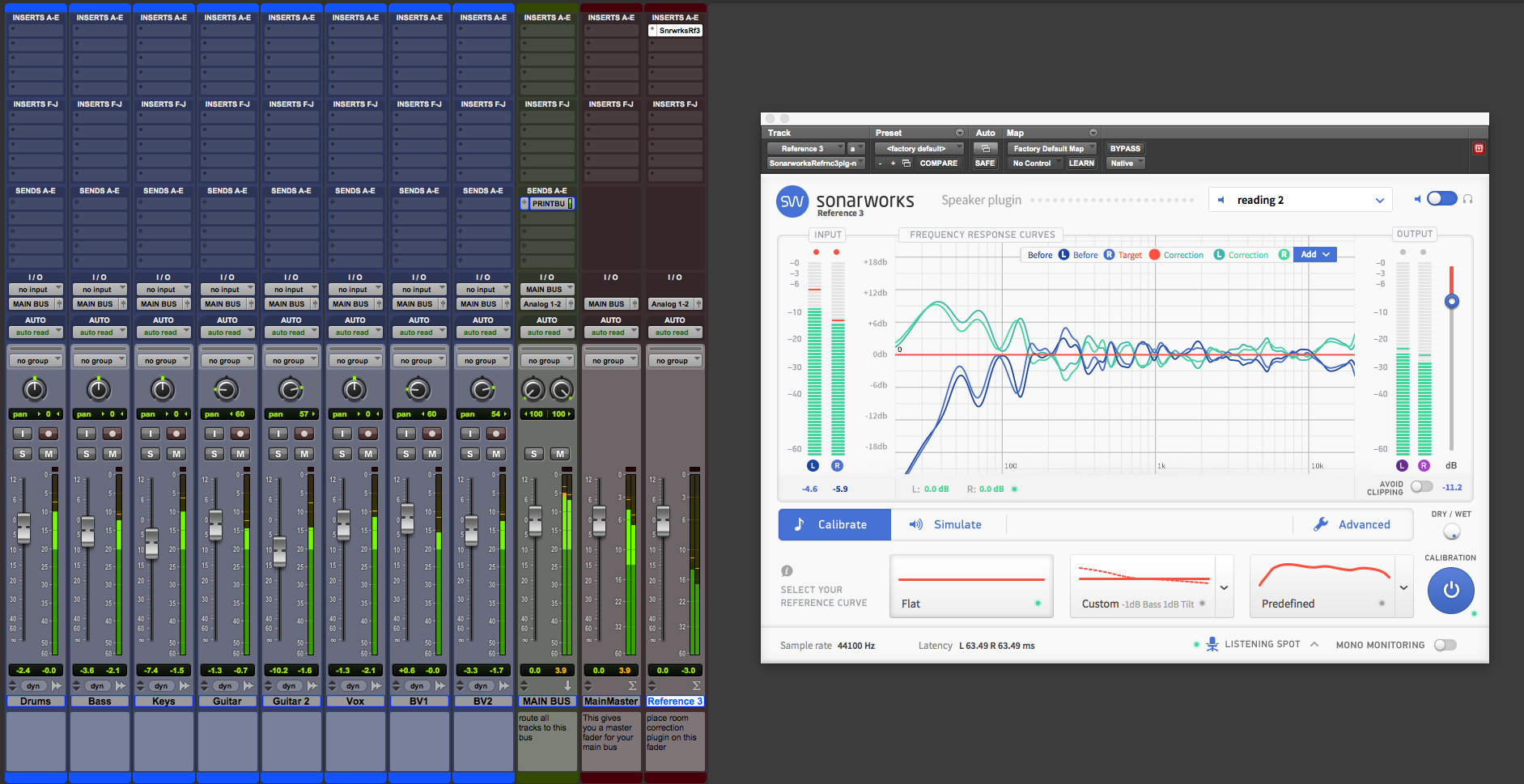This screenshot has height=784, width=1524.
Task: Enable input monitoring on Guitar track
Action: pyautogui.click(x=214, y=434)
